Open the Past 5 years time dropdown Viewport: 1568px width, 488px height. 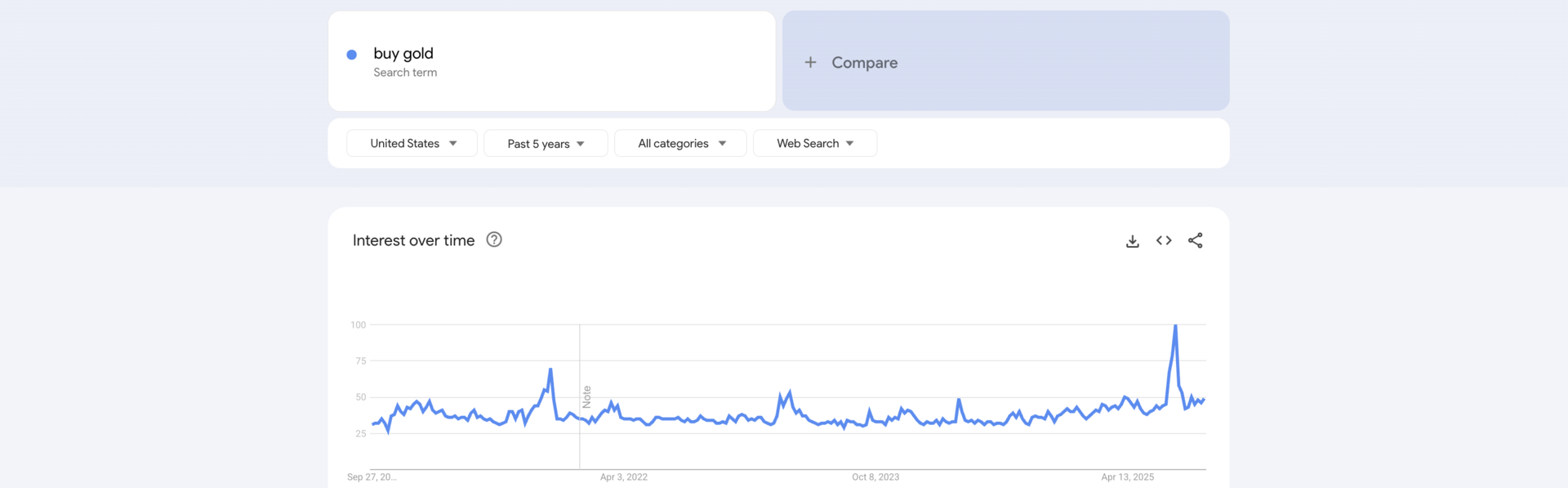click(545, 143)
